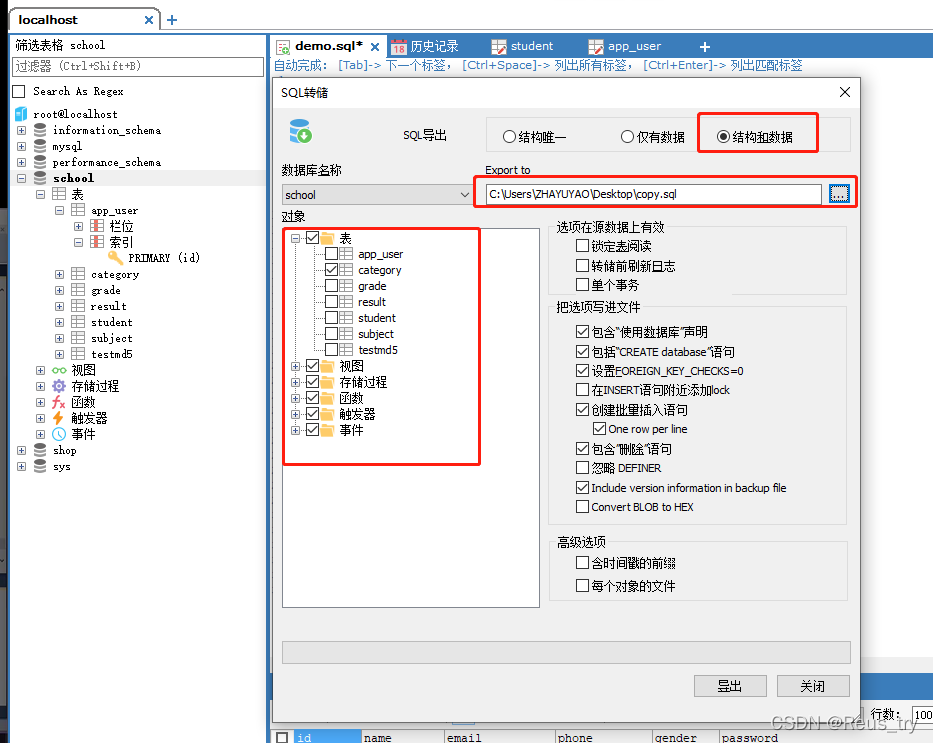Browse for export file with ... button
This screenshot has width=933, height=743.
[x=839, y=194]
